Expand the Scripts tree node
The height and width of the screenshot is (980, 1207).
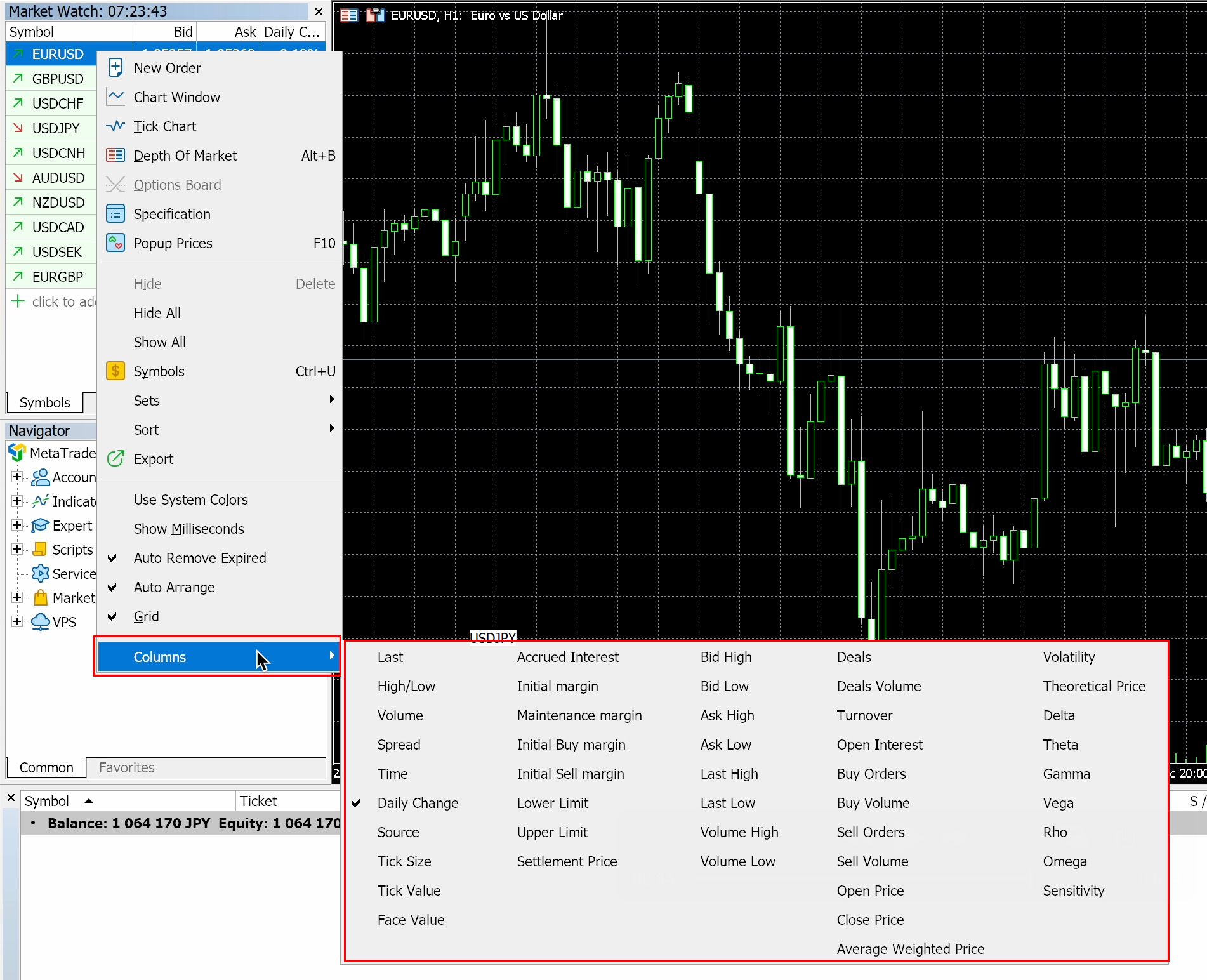point(17,550)
